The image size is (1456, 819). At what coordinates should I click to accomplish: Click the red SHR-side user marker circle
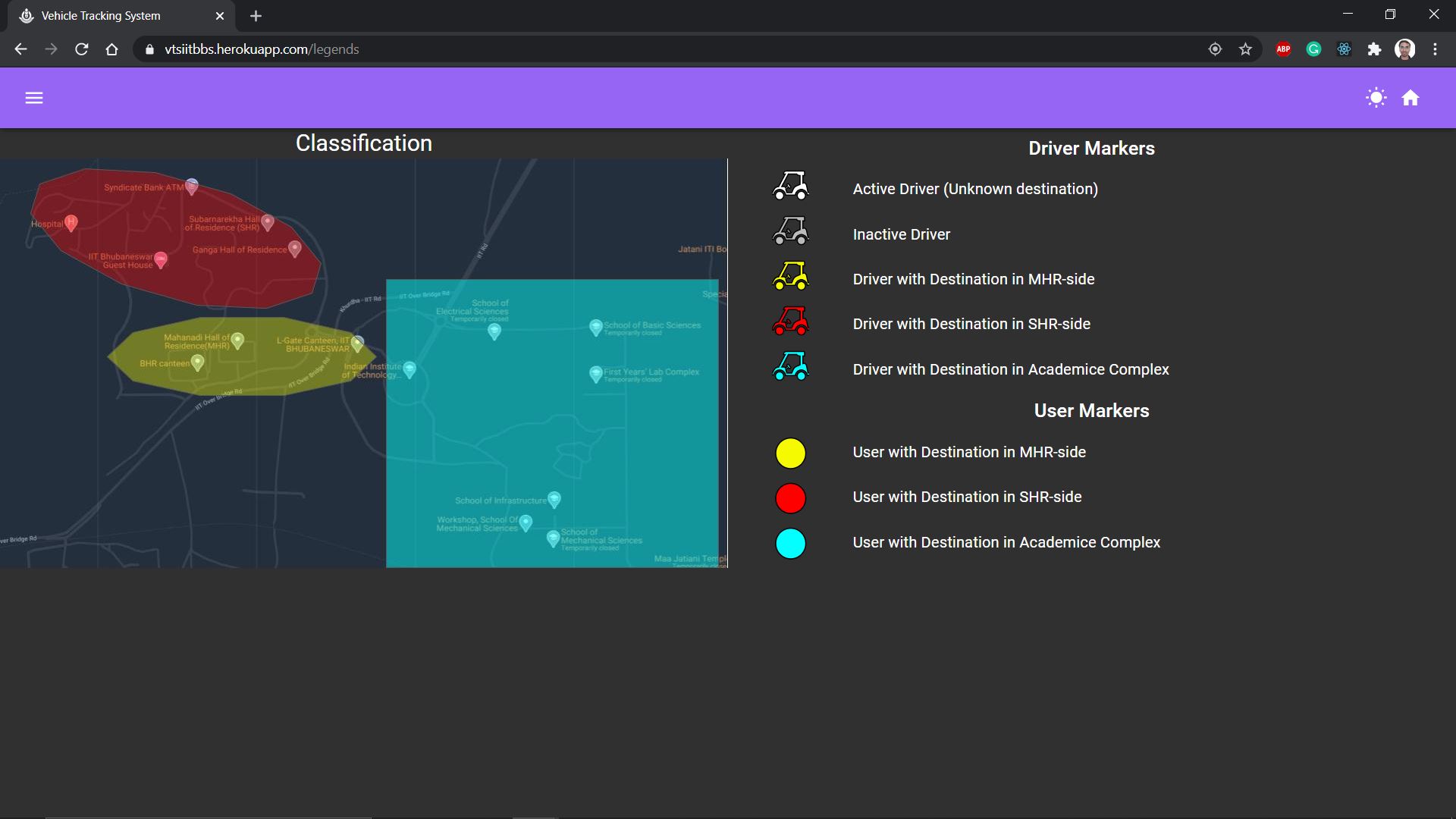coord(790,498)
